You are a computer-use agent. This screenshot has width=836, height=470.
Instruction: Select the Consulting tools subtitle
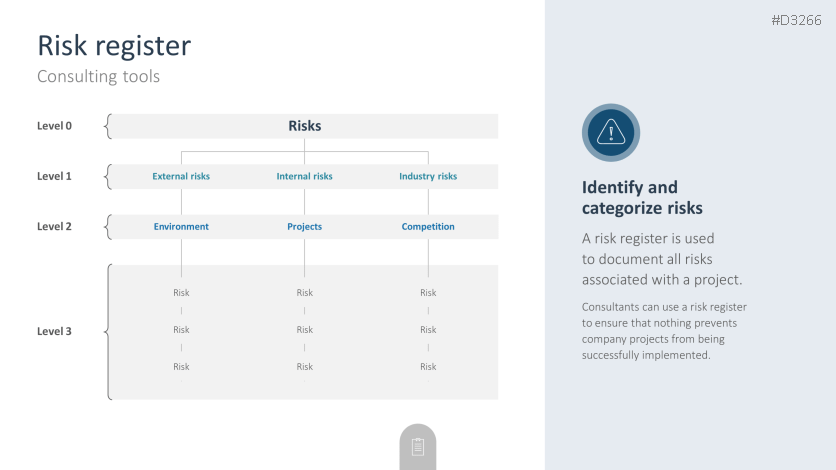pos(98,77)
